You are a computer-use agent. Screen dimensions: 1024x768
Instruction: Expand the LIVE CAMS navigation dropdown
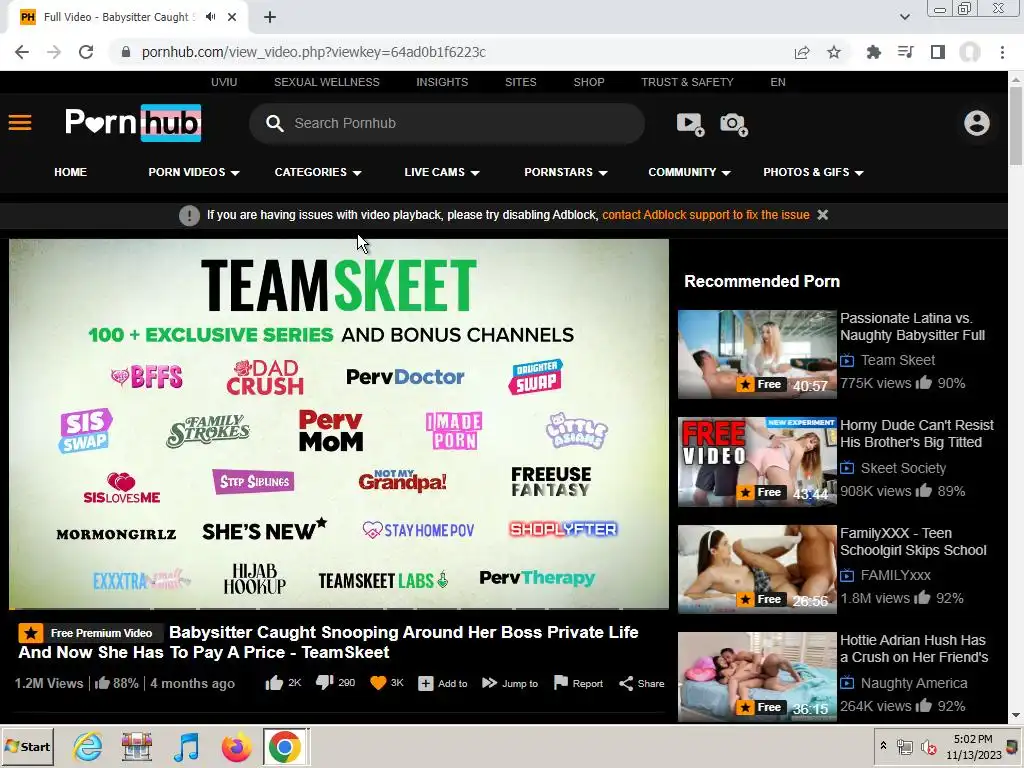442,172
